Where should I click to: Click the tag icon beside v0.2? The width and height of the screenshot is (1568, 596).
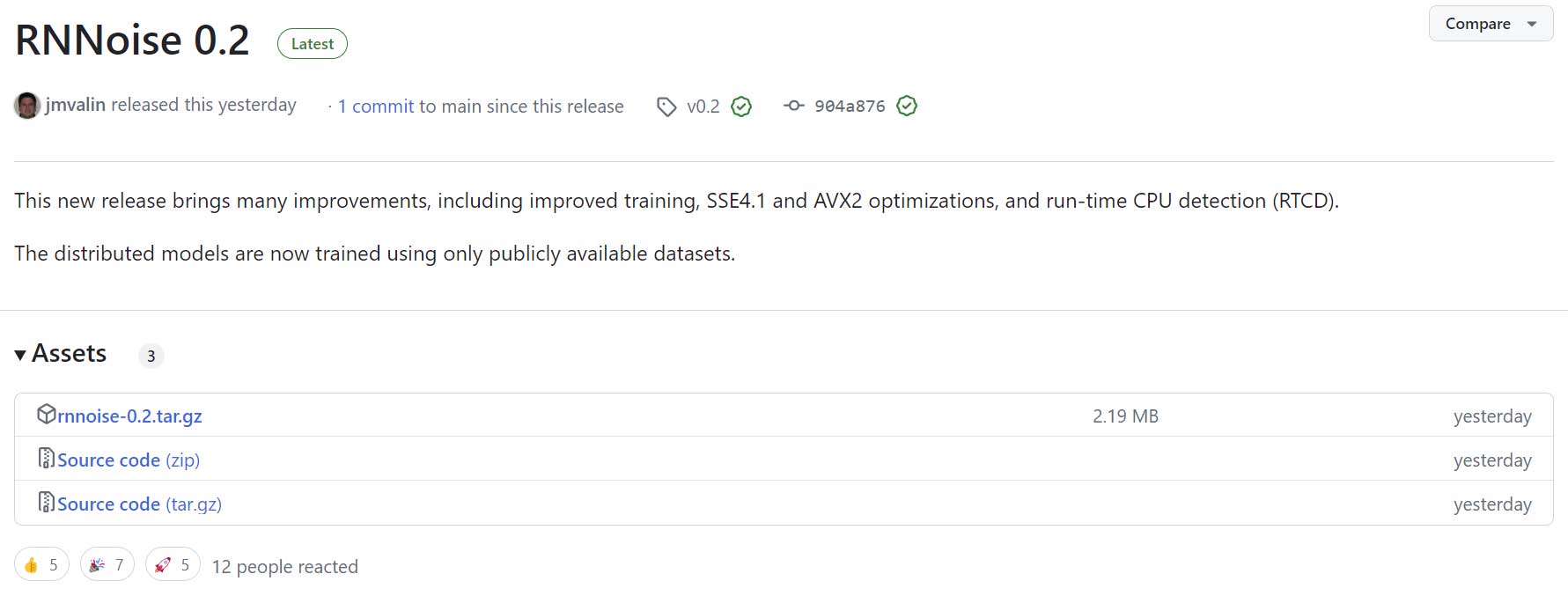tap(666, 107)
